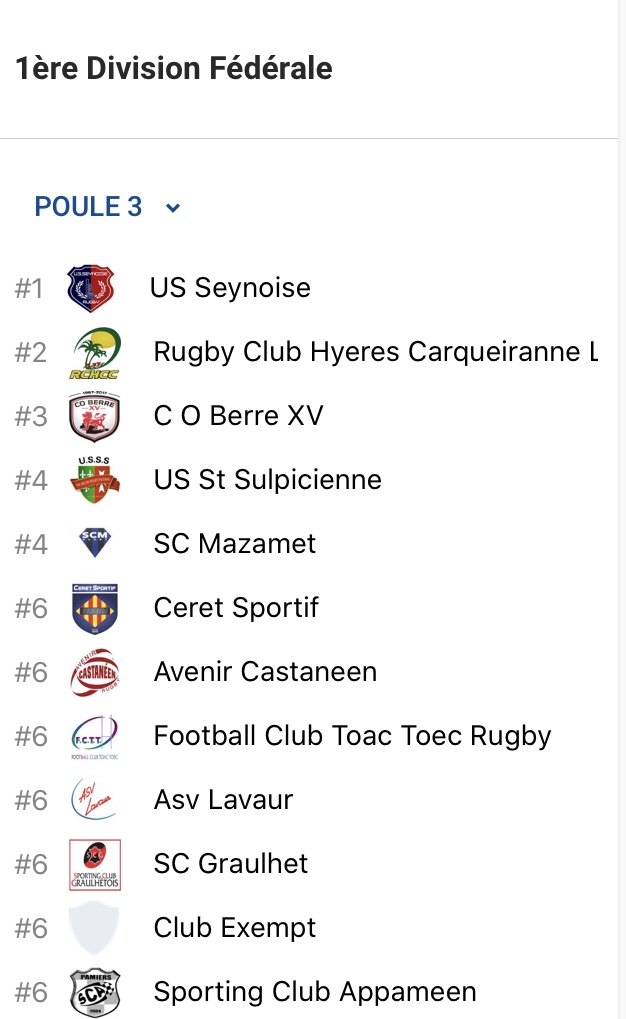Click the Football Club Toac Toec logo
Image resolution: width=626 pixels, height=1019 pixels.
click(95, 737)
